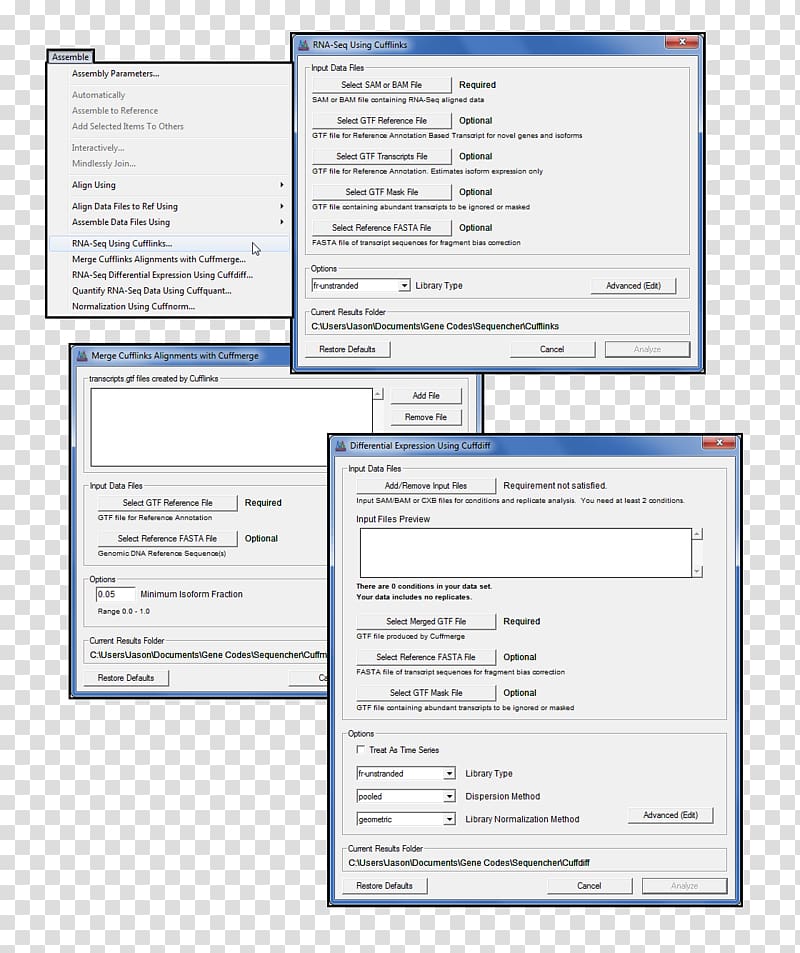Click Add/Remove Input Files button
Viewport: 800px width, 953px height.
[x=426, y=486]
